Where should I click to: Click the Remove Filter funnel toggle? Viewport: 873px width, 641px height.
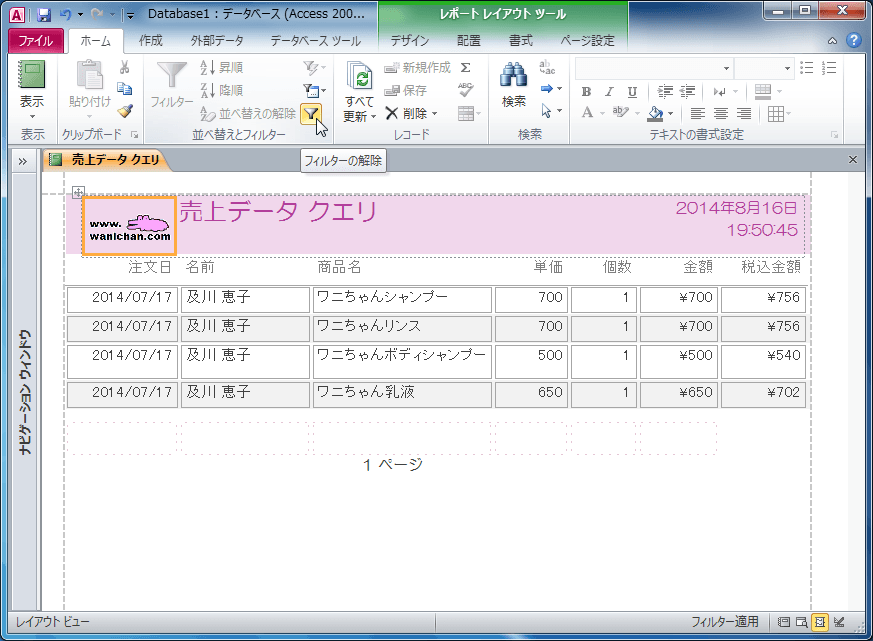311,114
